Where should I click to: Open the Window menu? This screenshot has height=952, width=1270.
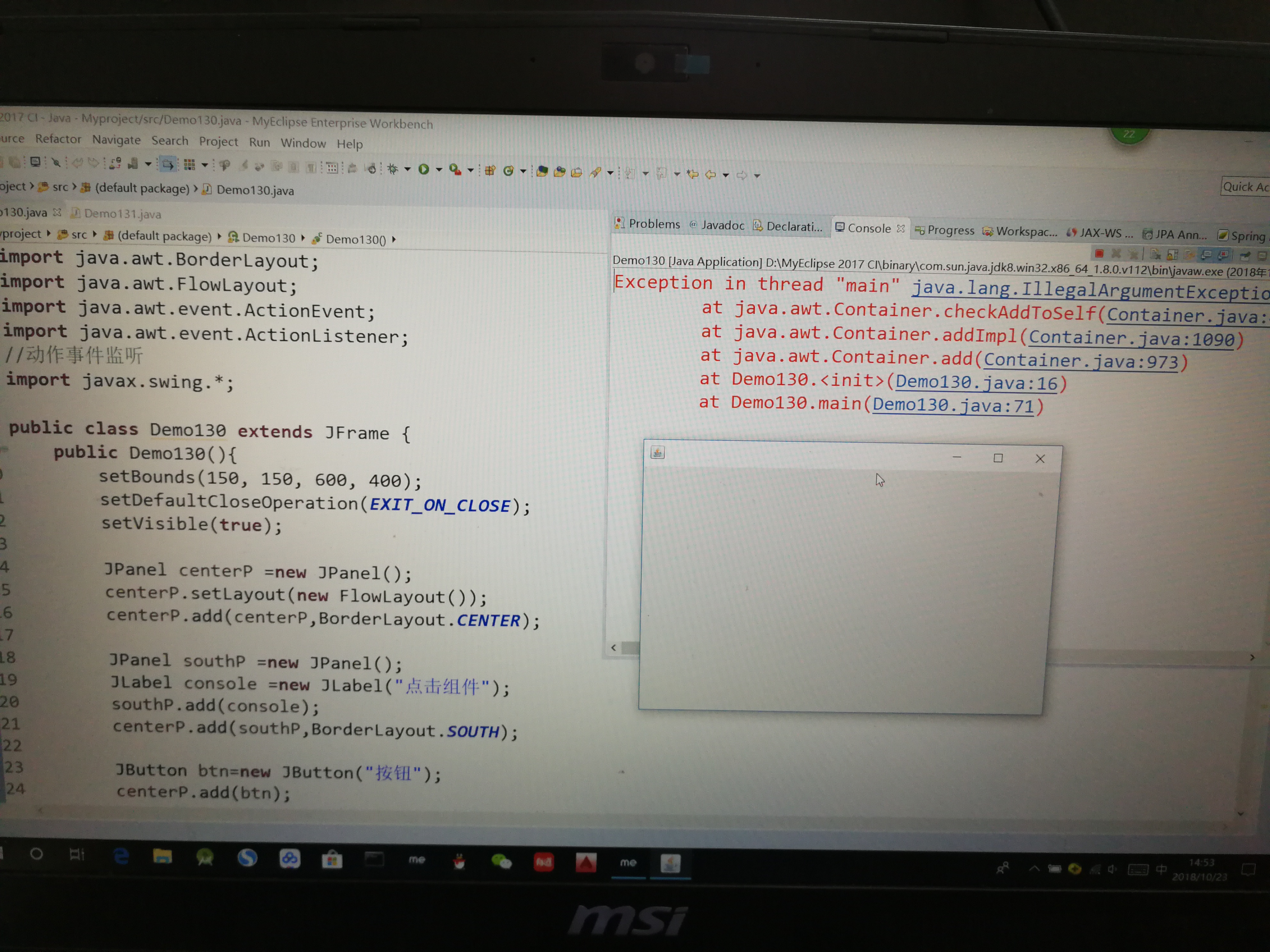303,143
